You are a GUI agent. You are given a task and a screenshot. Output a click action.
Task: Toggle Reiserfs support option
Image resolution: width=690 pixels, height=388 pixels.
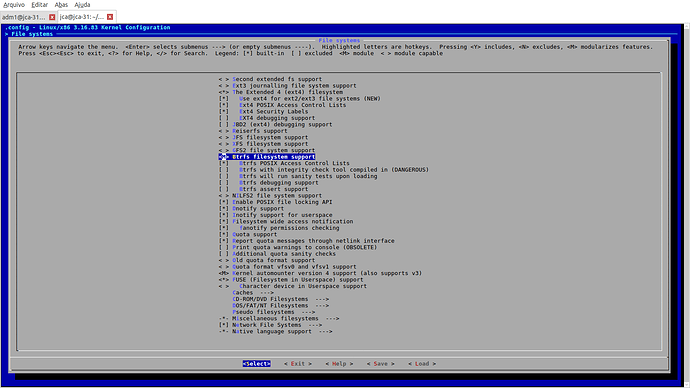coord(253,131)
